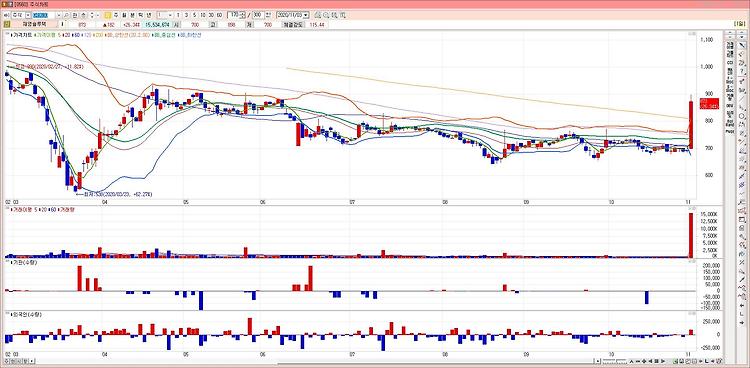The height and width of the screenshot is (368, 750).
Task: Click the current price tag on price axis
Action: coord(709,103)
